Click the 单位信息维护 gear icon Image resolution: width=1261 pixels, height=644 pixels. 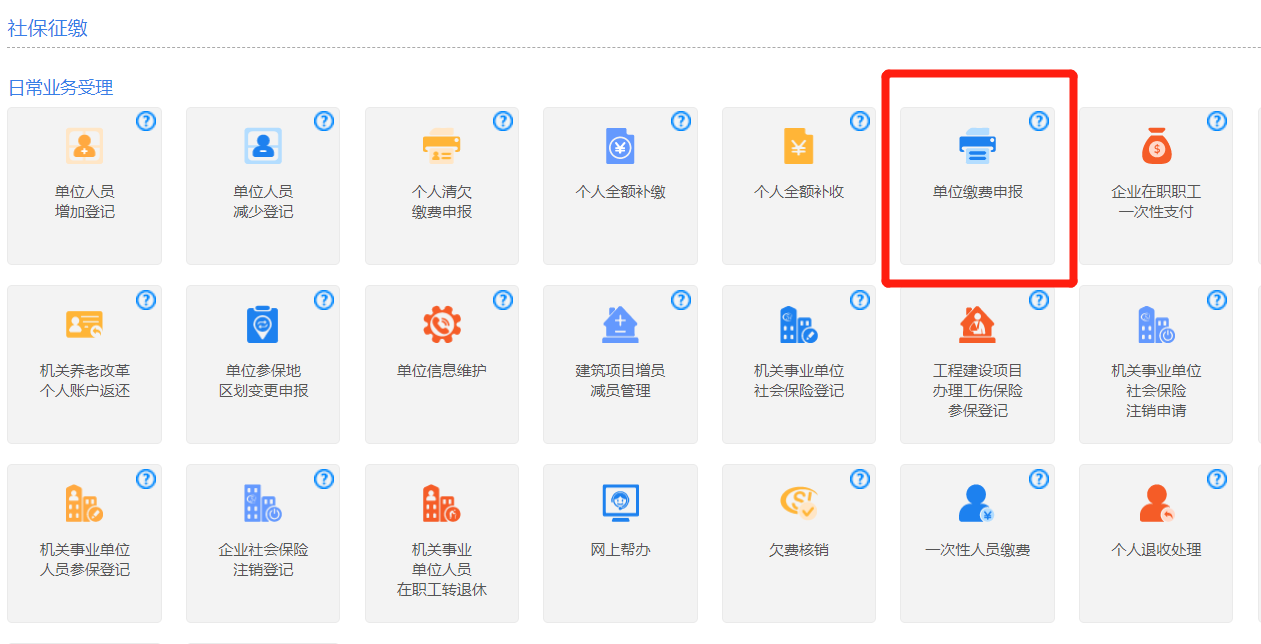(441, 324)
